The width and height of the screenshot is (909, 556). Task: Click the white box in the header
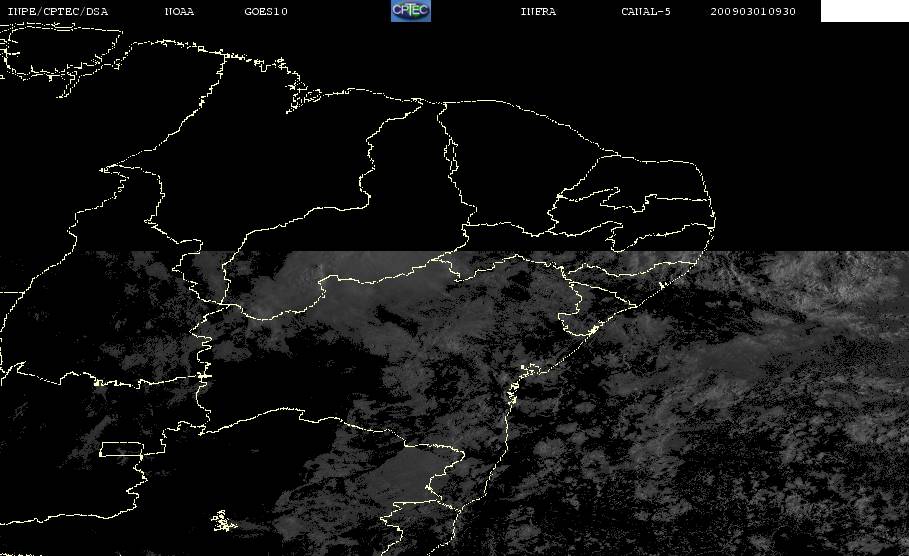(x=865, y=10)
